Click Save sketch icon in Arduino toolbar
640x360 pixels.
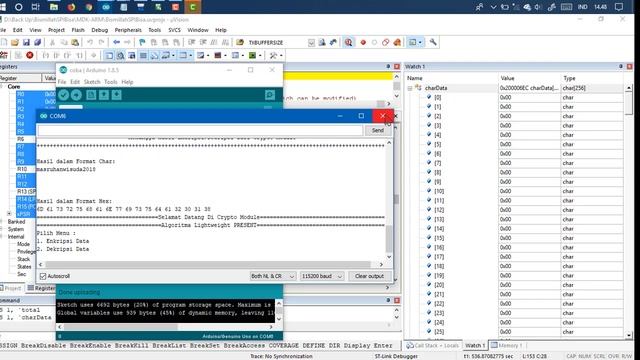117,95
